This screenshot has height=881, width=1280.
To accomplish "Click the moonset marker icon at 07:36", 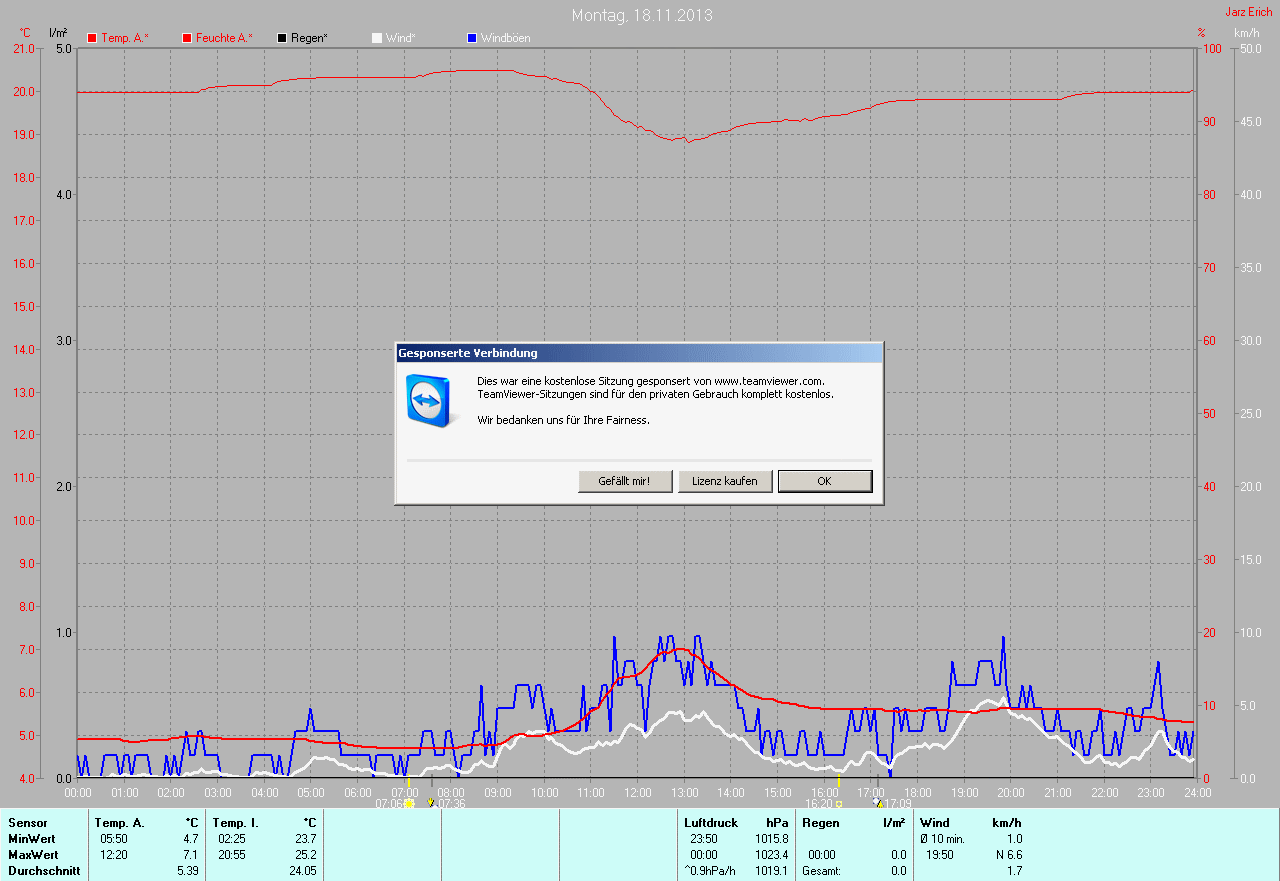I will [431, 803].
